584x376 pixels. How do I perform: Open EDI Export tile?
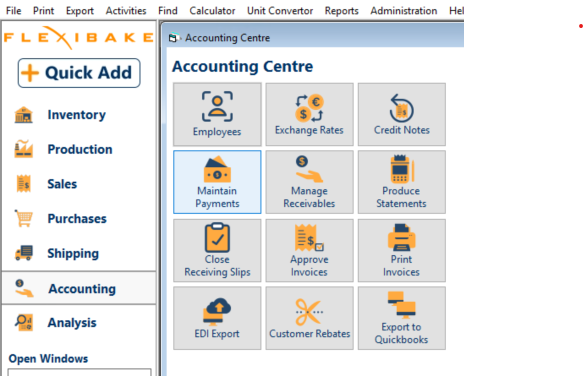click(217, 318)
